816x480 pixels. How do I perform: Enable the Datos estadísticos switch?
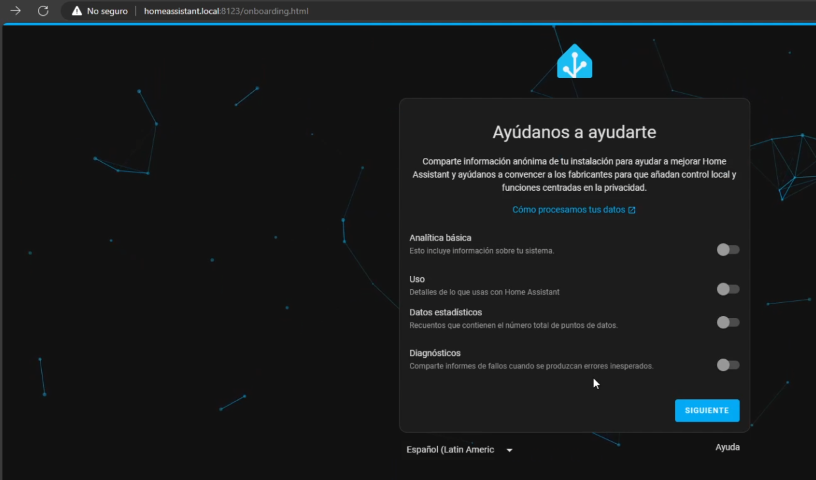(728, 322)
